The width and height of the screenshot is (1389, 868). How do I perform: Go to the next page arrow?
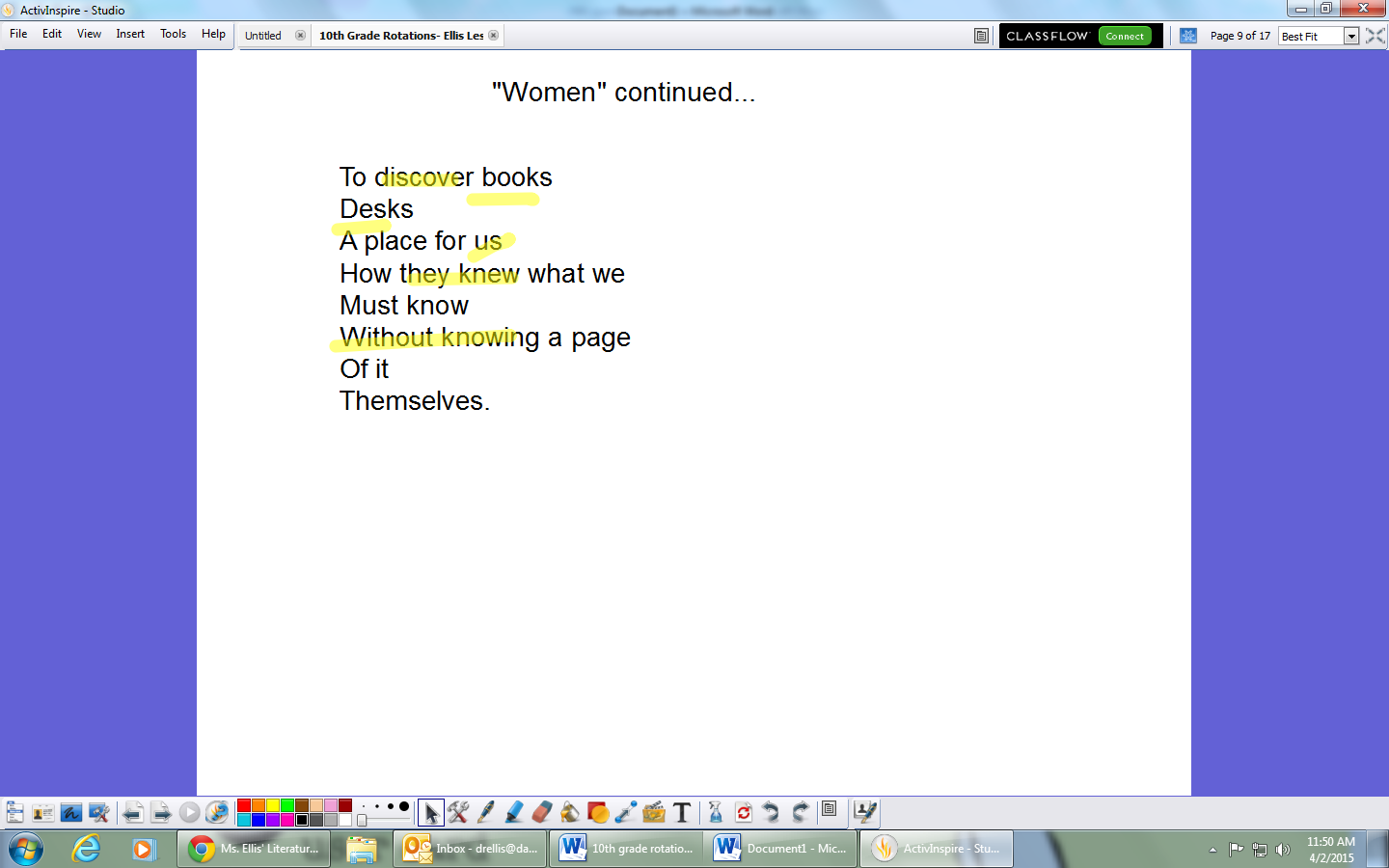[161, 813]
